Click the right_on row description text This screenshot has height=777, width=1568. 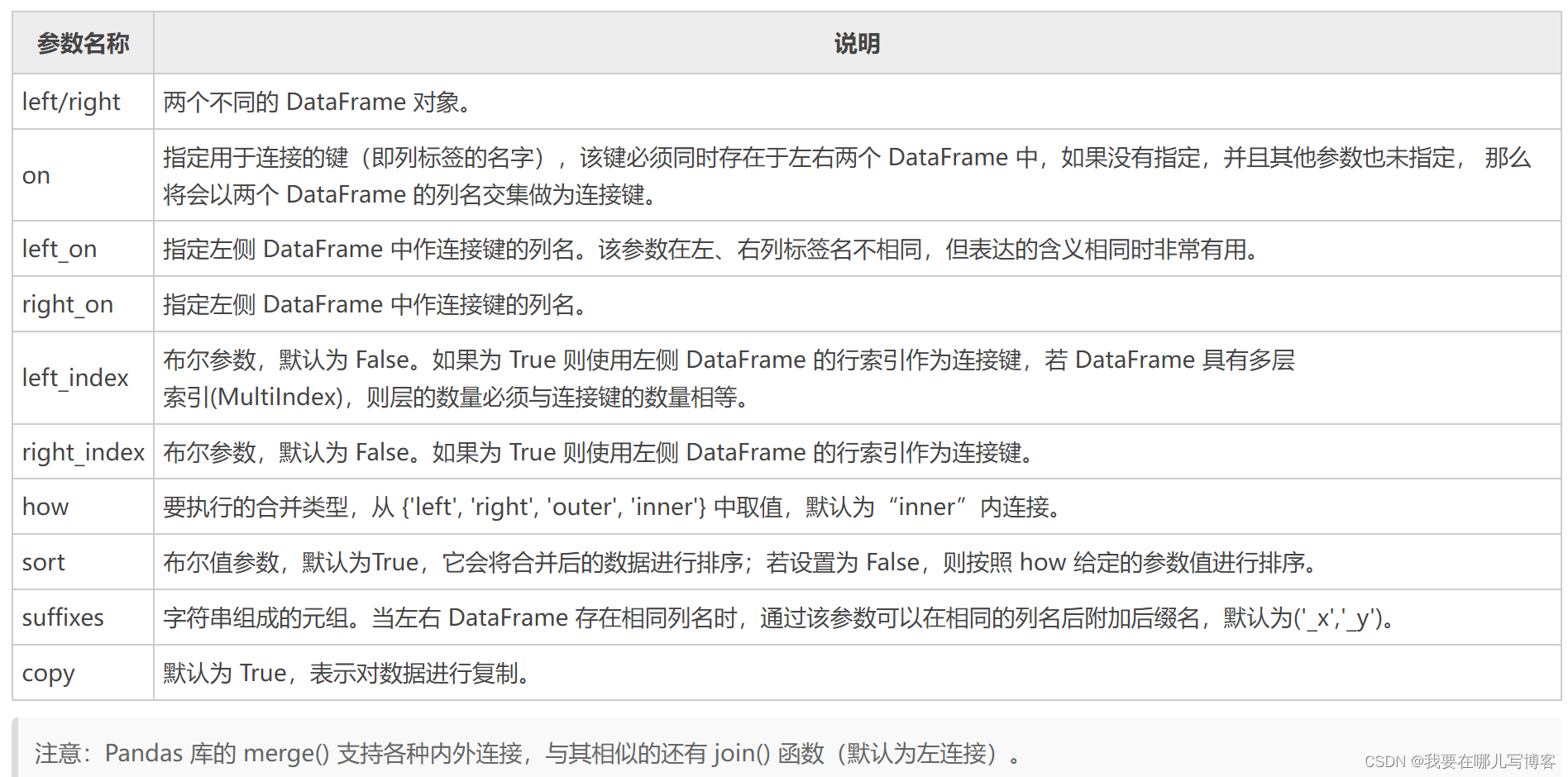point(375,304)
